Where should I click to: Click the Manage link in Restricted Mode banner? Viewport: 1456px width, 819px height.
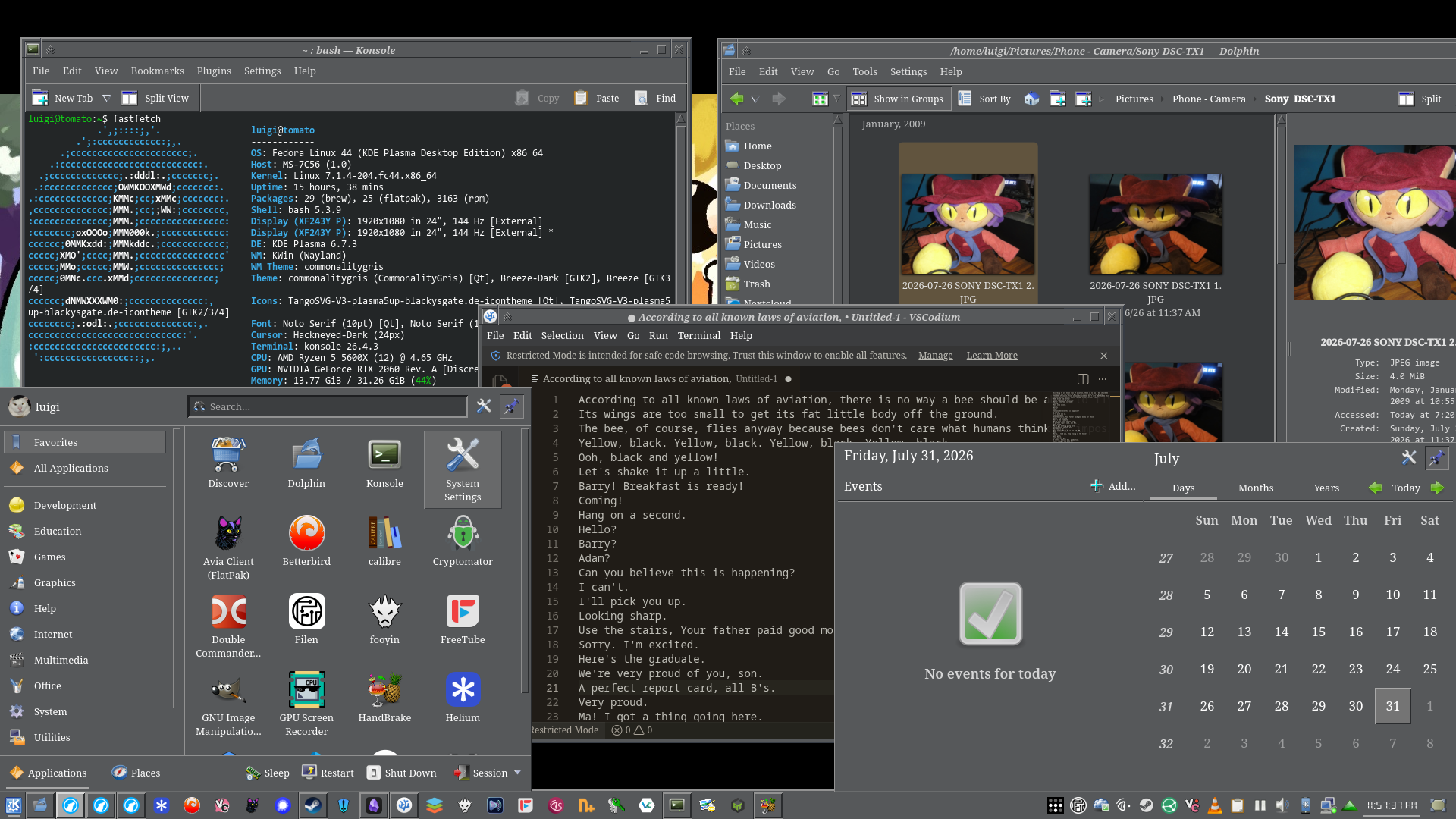tap(935, 355)
